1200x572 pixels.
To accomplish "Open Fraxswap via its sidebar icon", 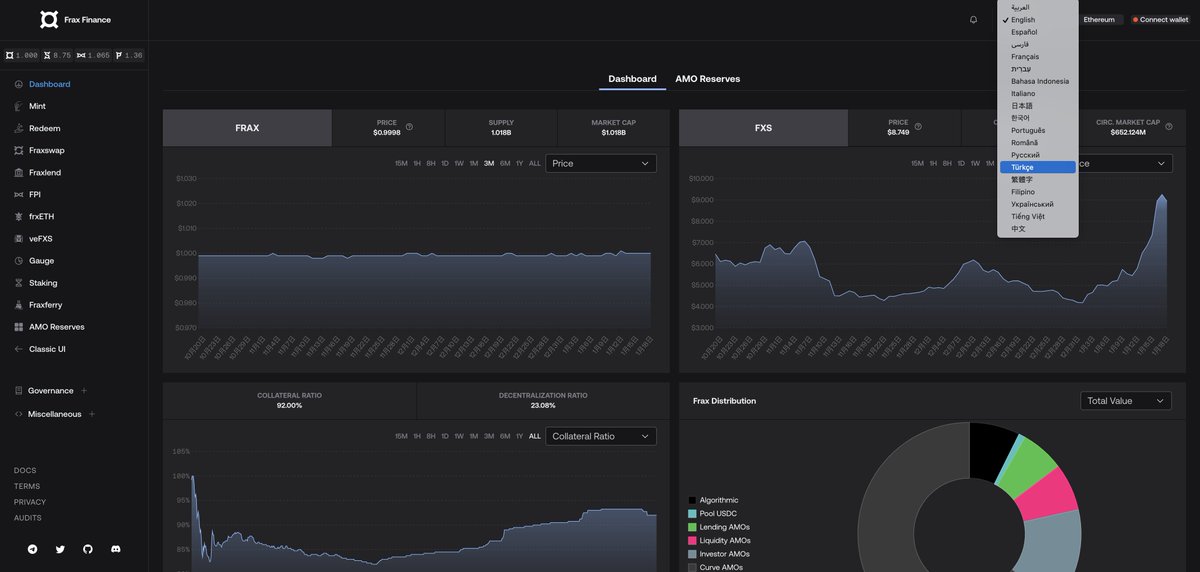I will tap(19, 150).
